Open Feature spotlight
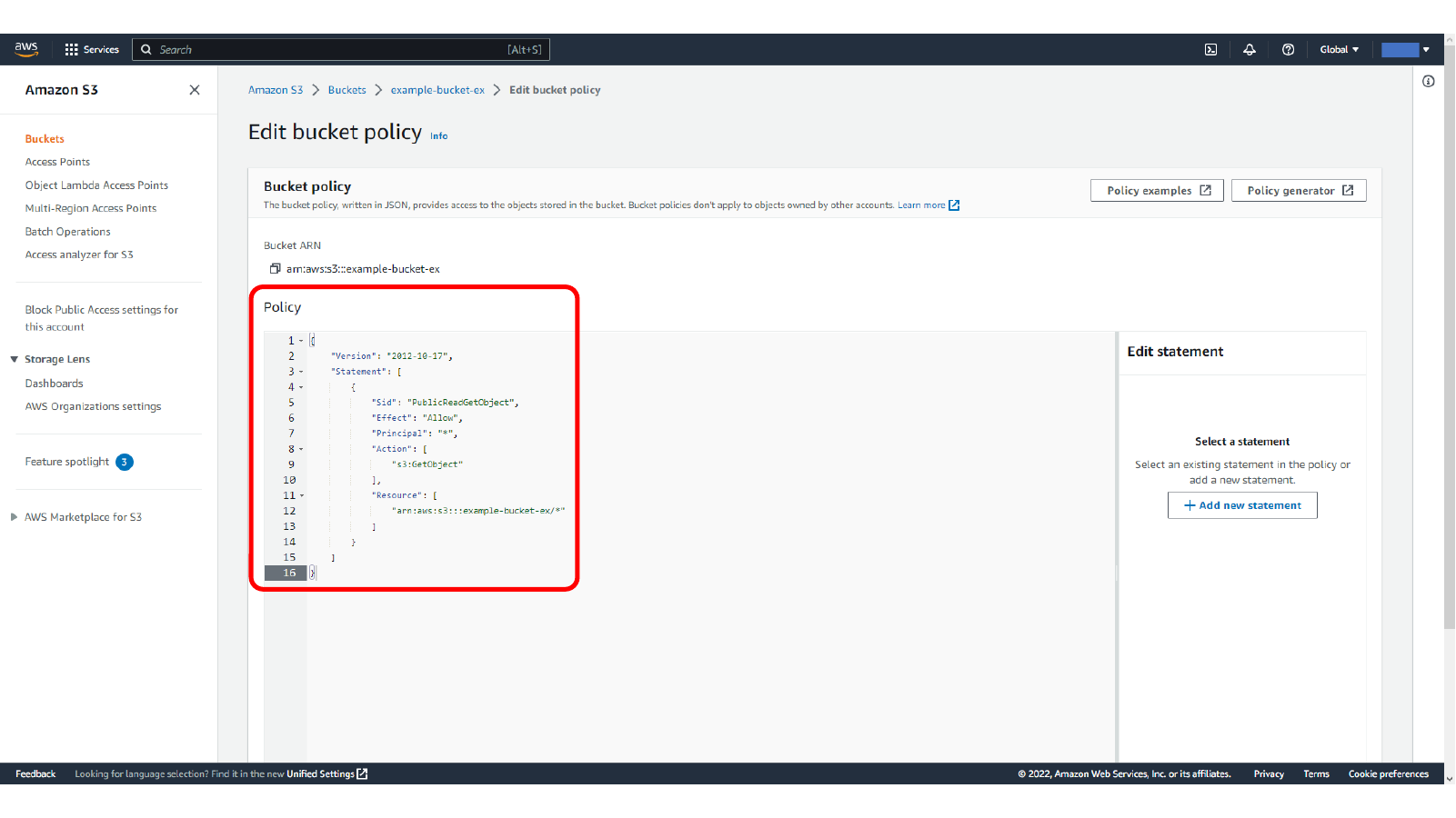The height and width of the screenshot is (818, 1456). [x=66, y=462]
